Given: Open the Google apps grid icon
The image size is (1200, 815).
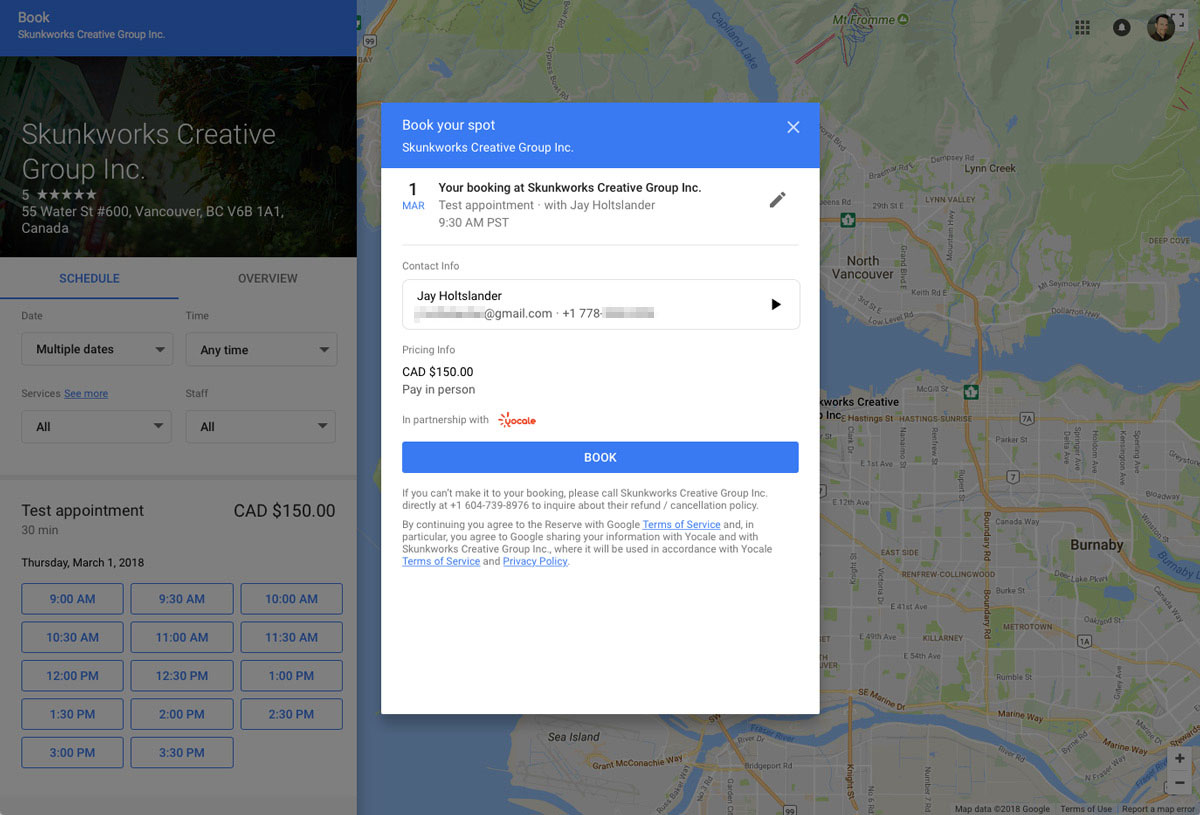Looking at the screenshot, I should [1082, 28].
